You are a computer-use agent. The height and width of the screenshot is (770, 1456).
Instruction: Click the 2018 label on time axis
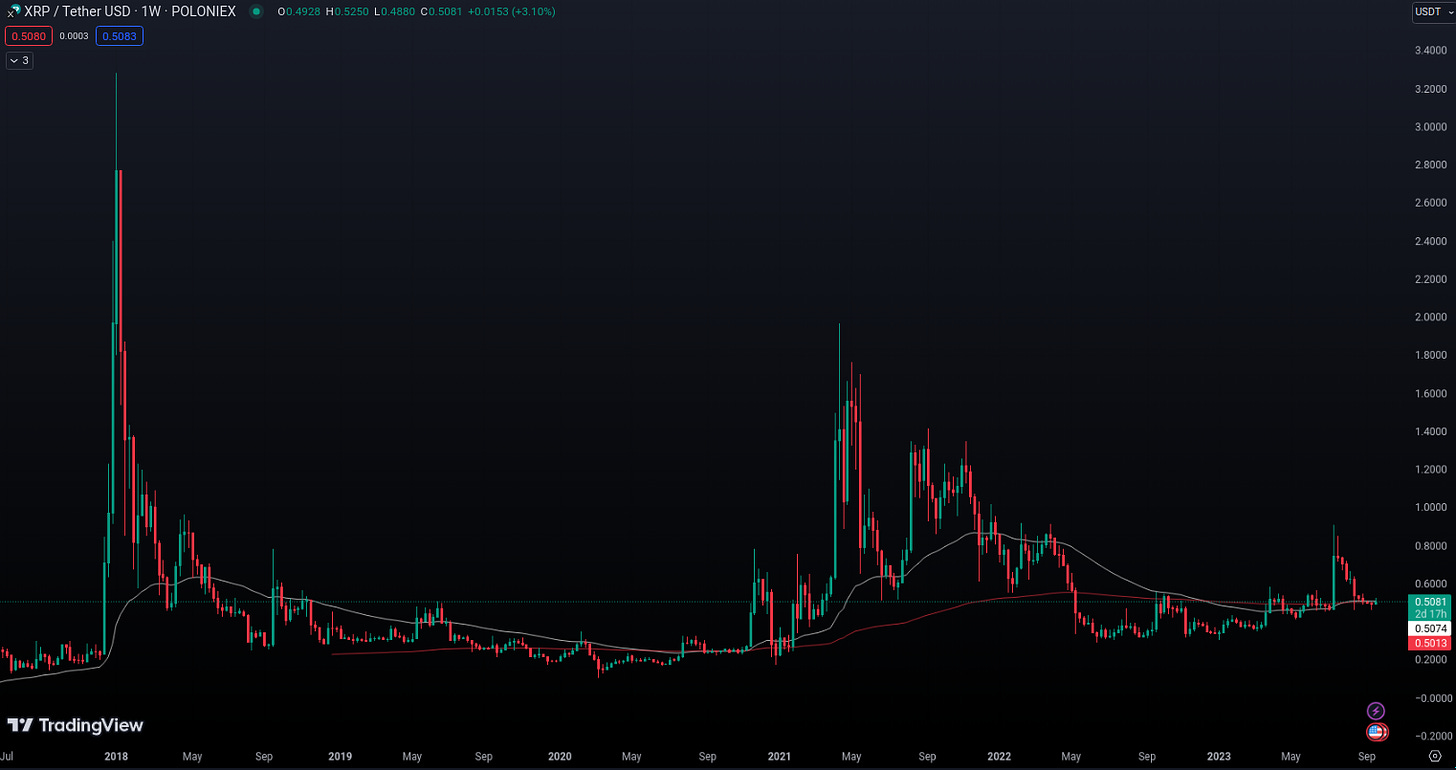116,757
